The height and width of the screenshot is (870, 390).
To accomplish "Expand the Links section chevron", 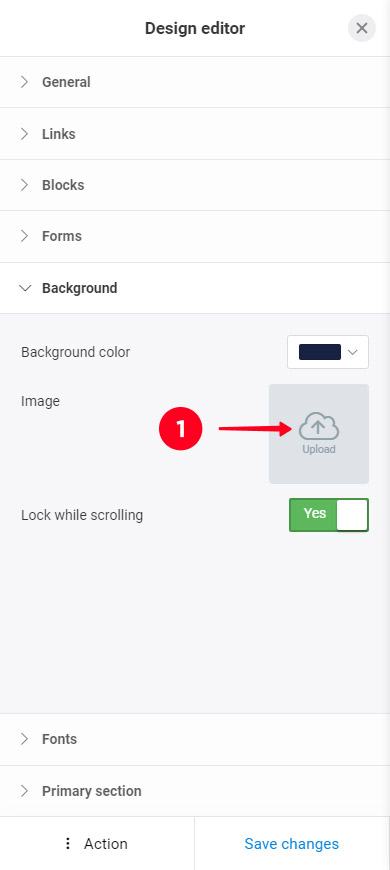I will point(24,134).
